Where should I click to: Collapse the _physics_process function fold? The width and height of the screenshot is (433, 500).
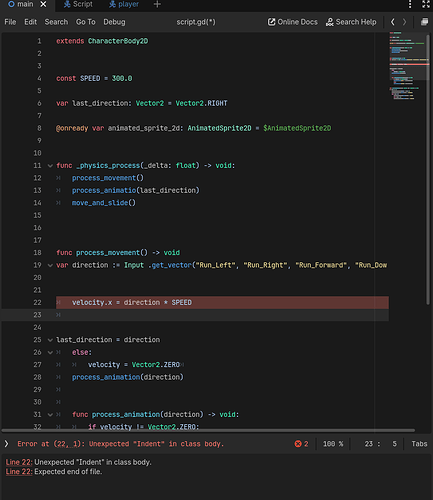click(50, 166)
